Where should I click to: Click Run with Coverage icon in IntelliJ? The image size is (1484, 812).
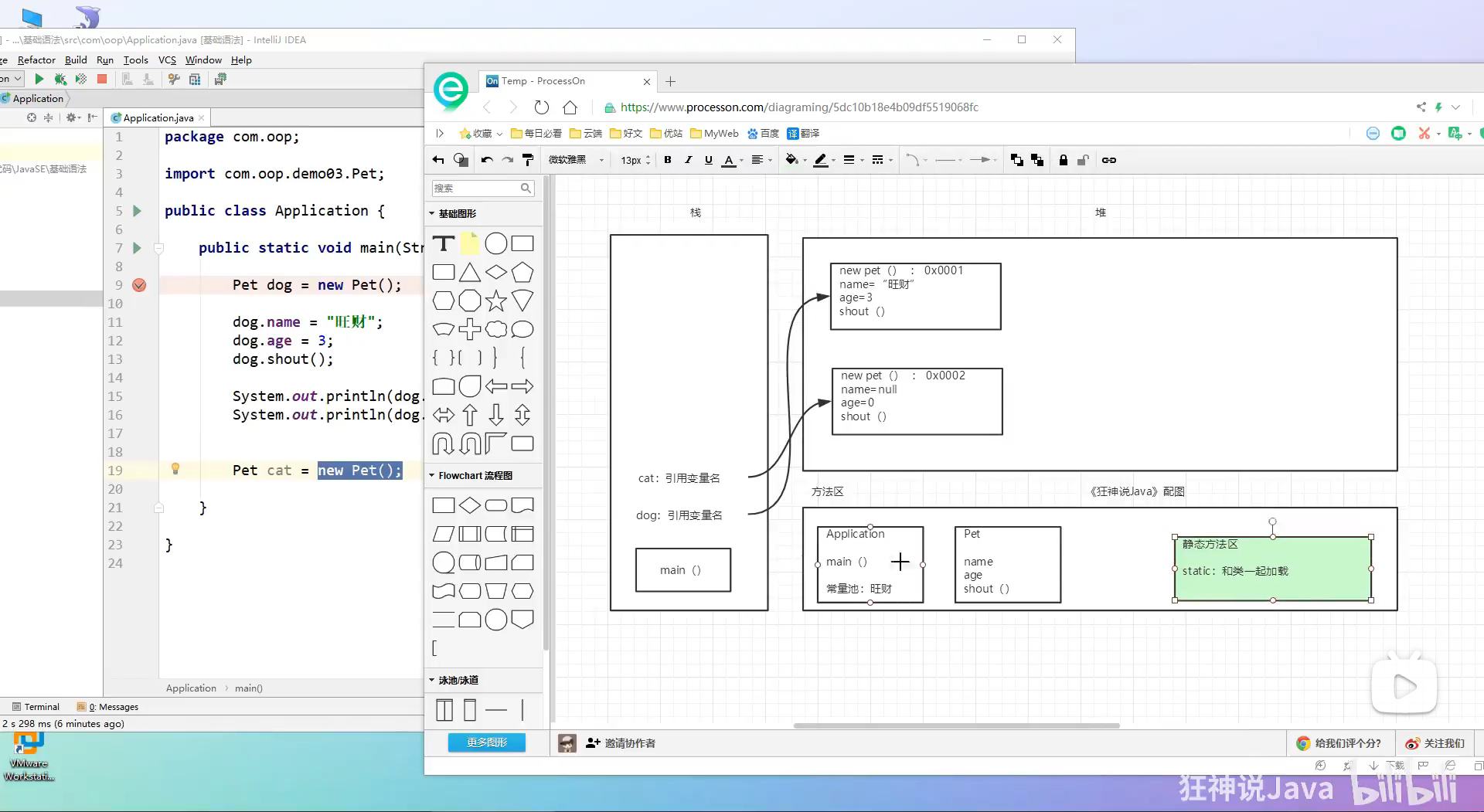81,79
